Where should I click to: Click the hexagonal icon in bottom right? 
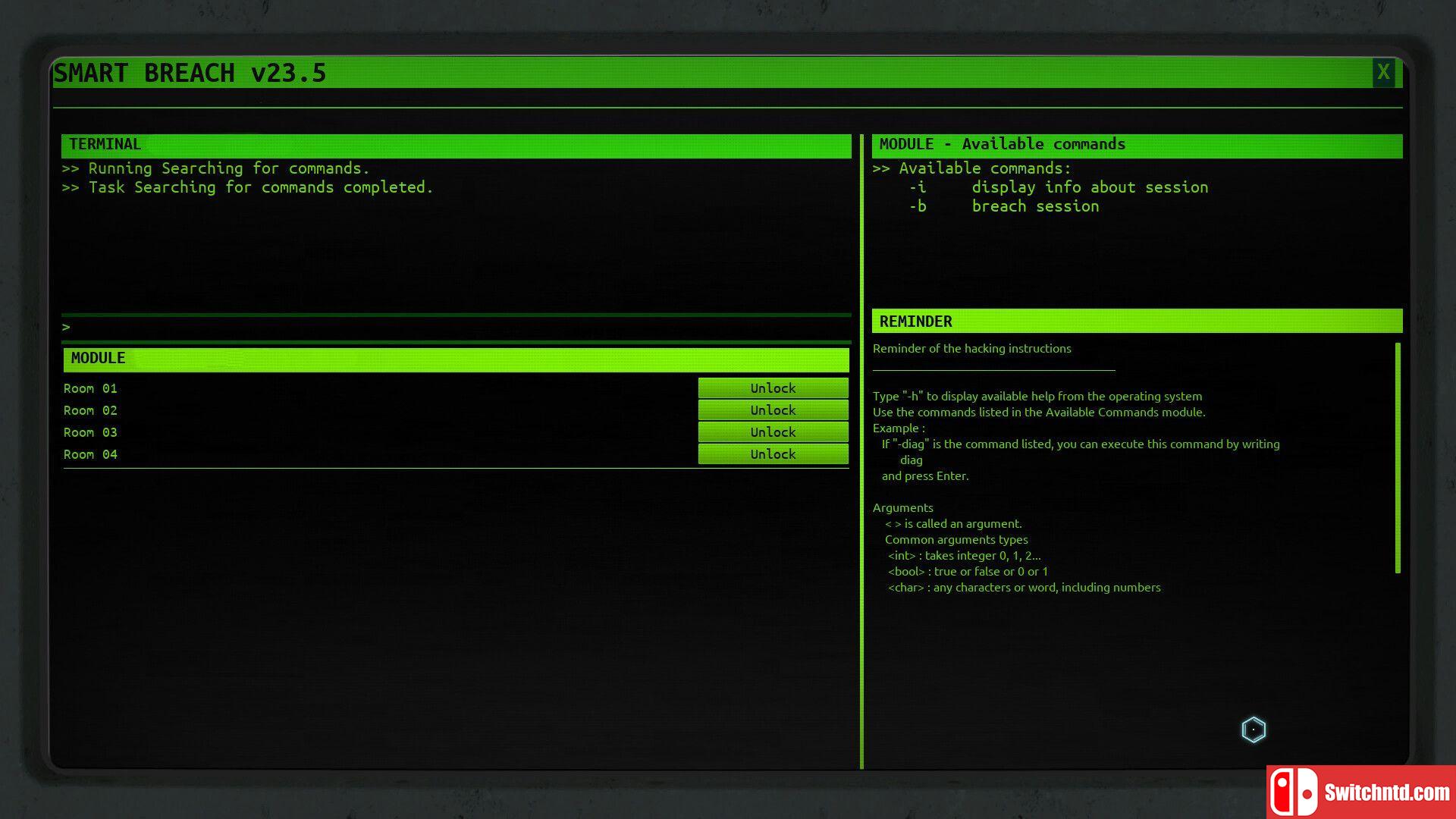tap(1254, 727)
